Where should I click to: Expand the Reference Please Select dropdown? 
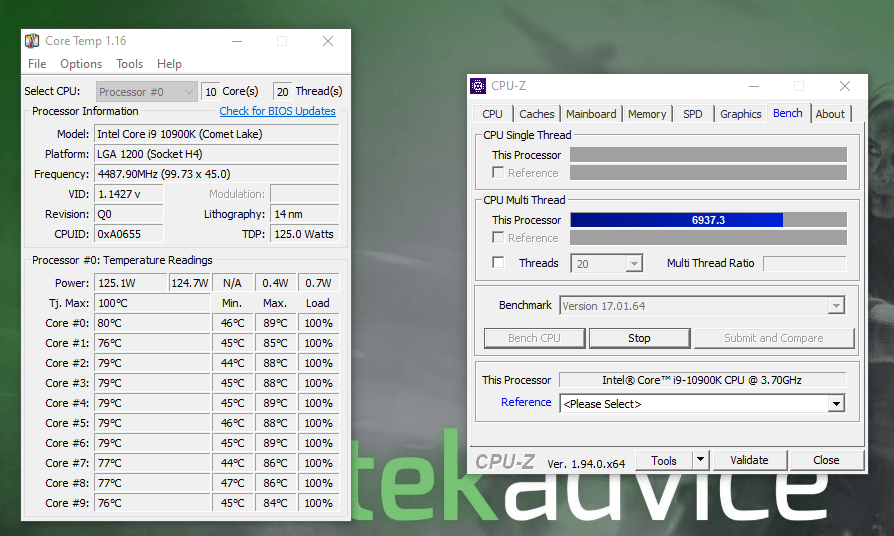(x=836, y=404)
